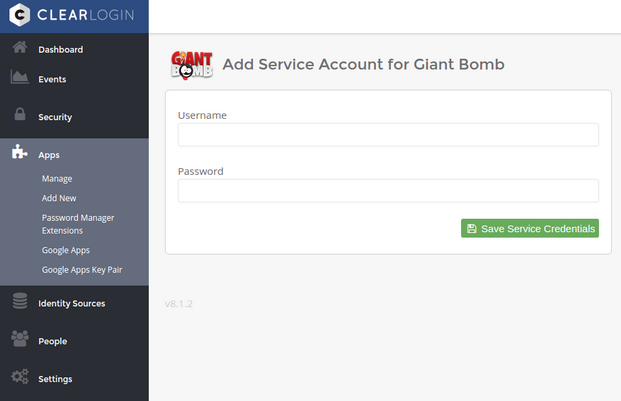Viewport: 621px width, 401px height.
Task: Click the Username field label
Action: [x=202, y=115]
